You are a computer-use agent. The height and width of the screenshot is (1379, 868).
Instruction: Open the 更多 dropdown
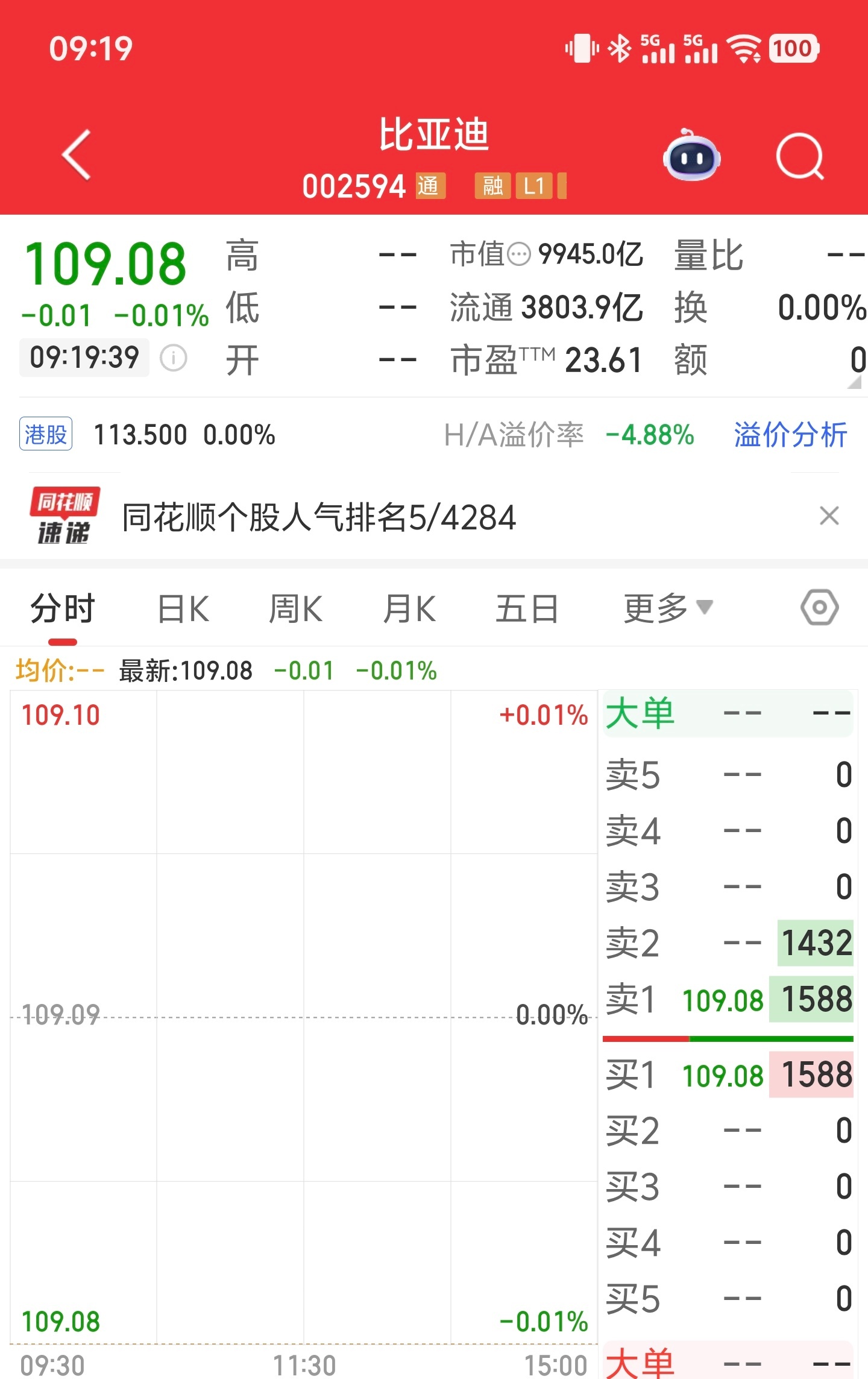pyautogui.click(x=668, y=608)
